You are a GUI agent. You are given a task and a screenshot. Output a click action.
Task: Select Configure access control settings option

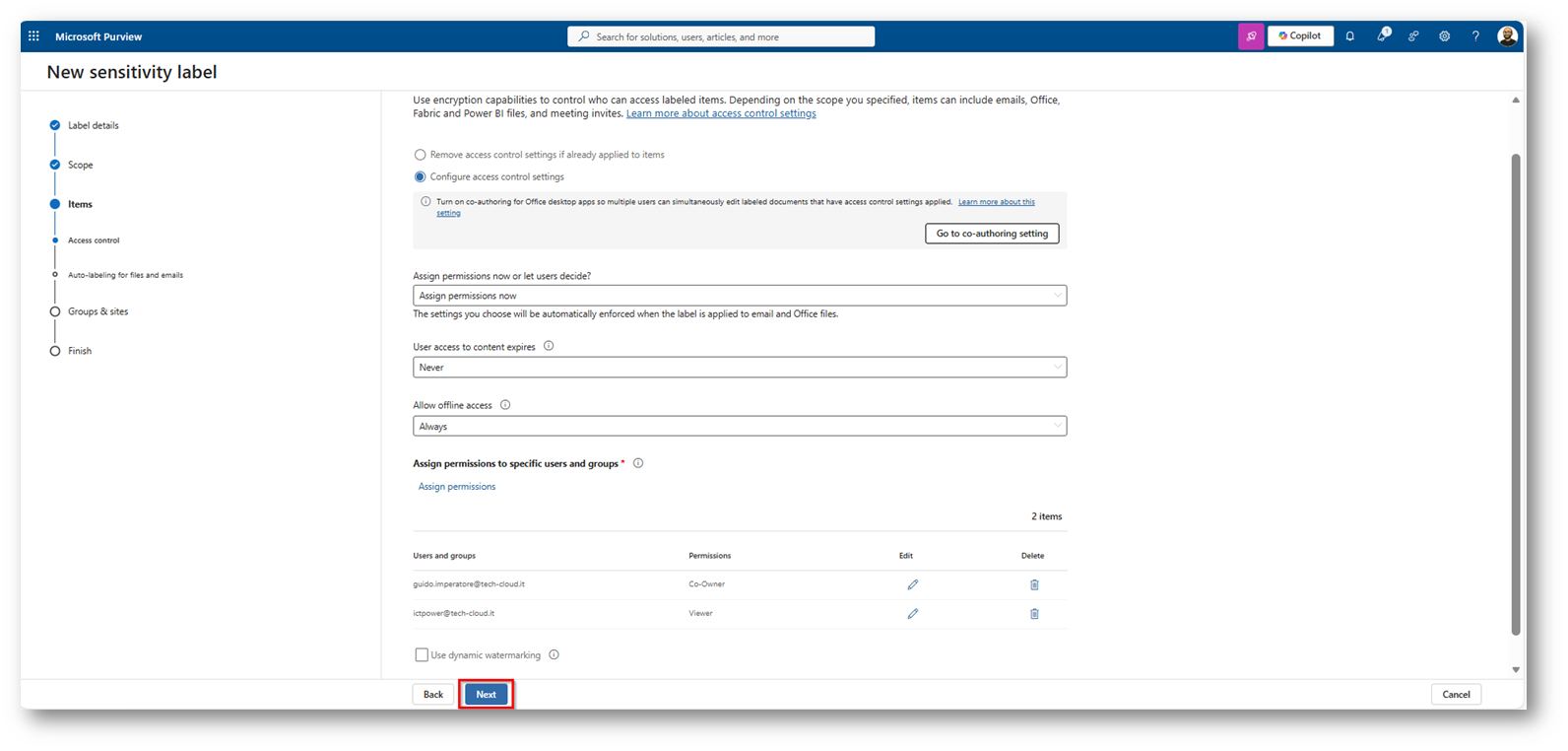(x=421, y=177)
